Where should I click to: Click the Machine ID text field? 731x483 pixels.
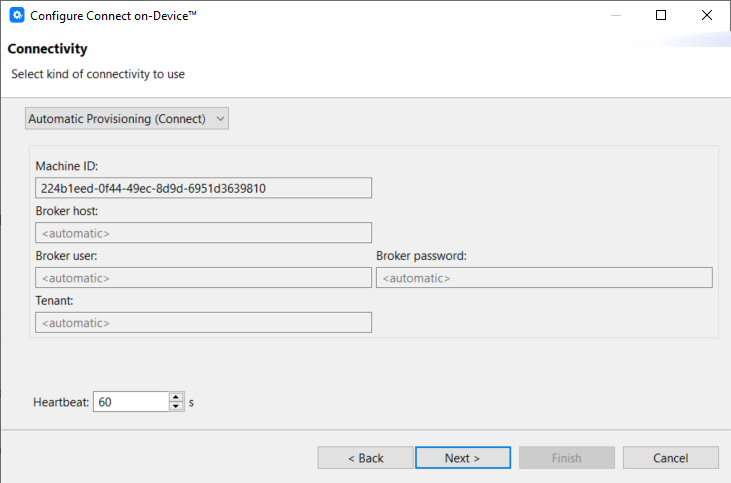tap(203, 188)
